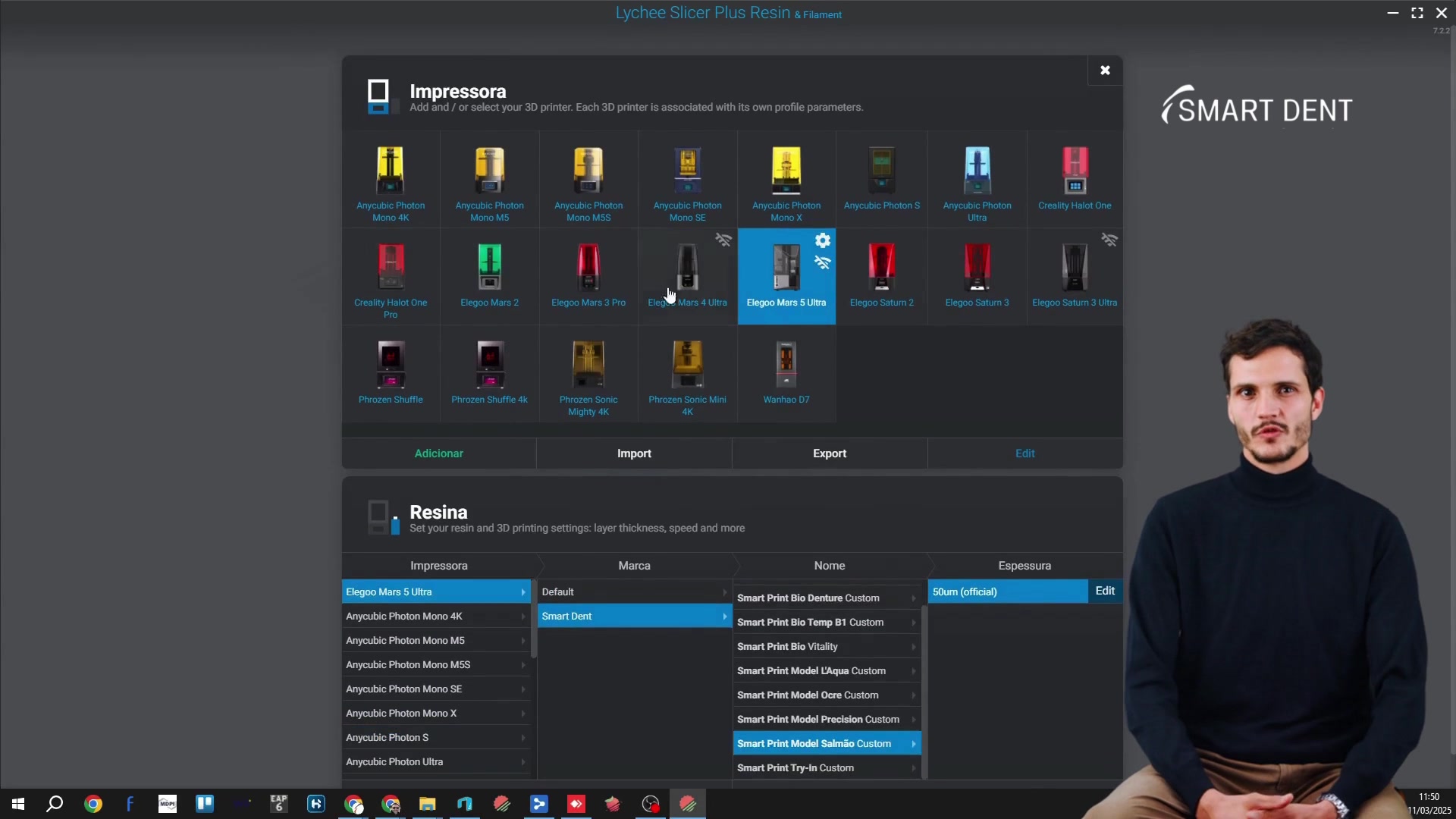1456x819 pixels.
Task: Select Anycubic Photon Ultra in resin list
Action: [436, 762]
